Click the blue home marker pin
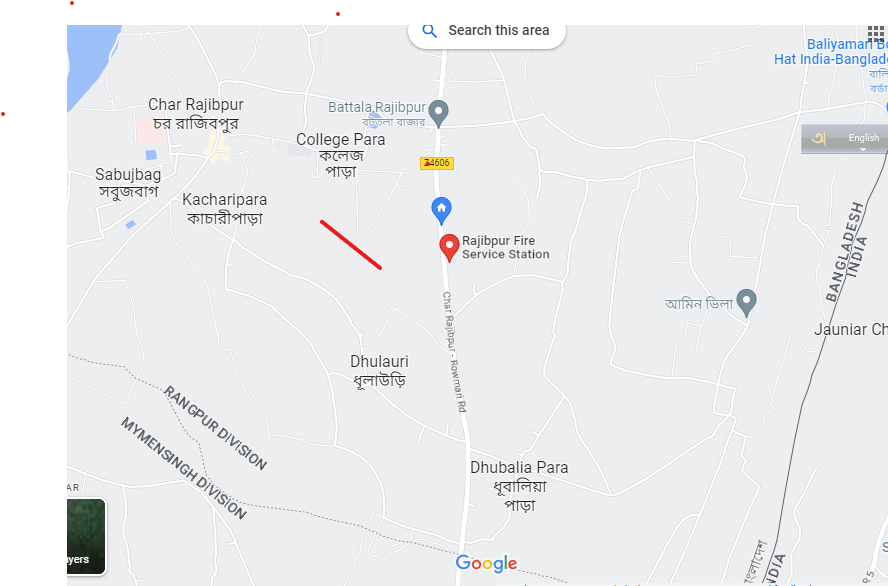The width and height of the screenshot is (888, 586). tap(441, 211)
